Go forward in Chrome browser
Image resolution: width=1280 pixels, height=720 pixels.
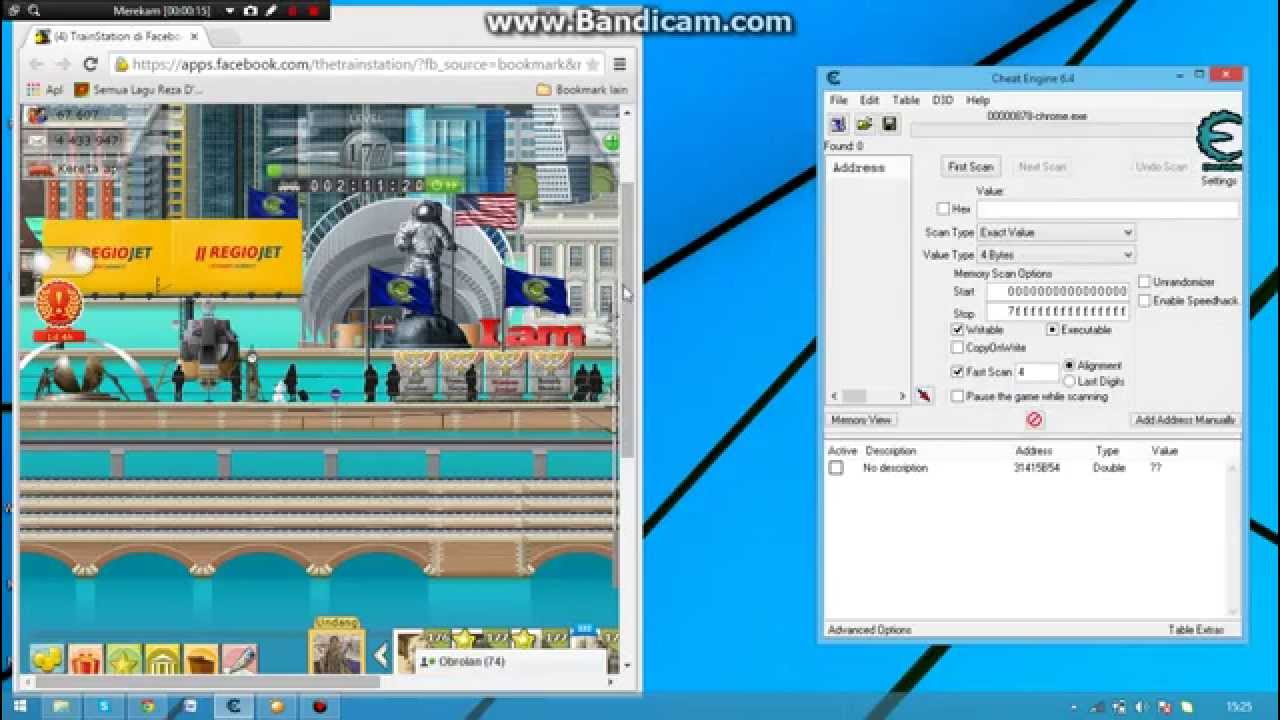[62, 64]
